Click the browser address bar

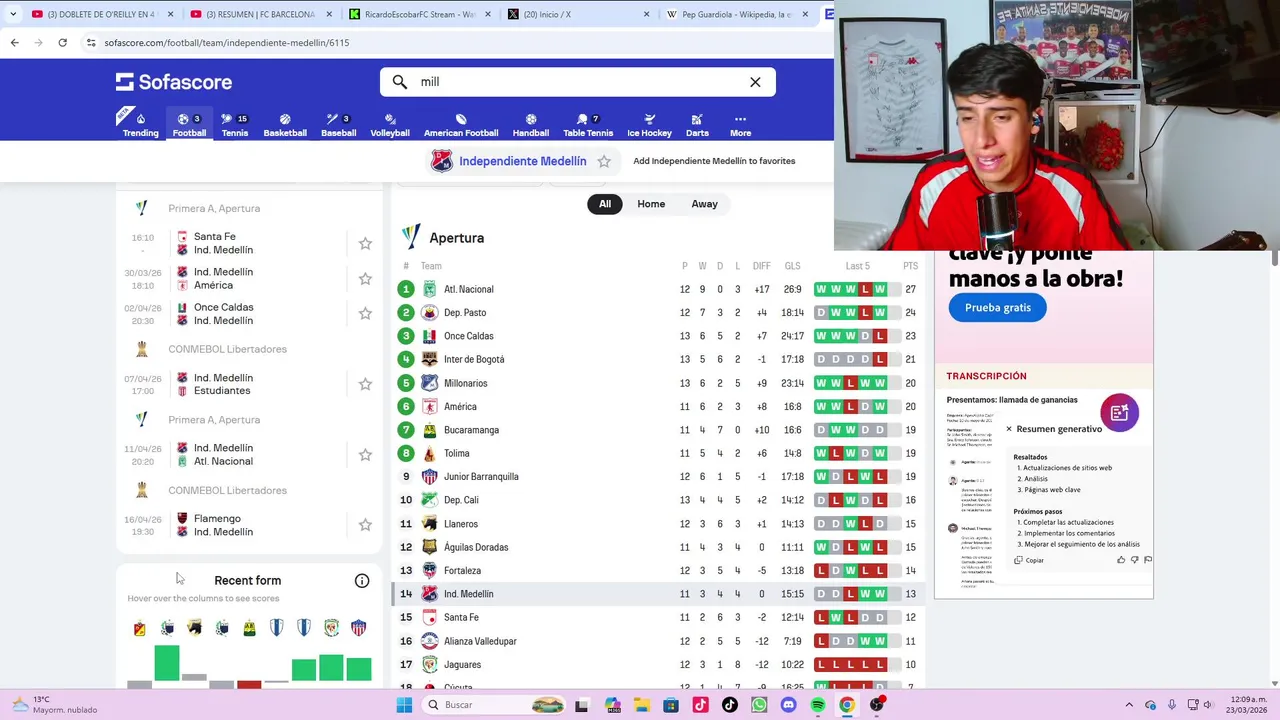pyautogui.click(x=455, y=43)
